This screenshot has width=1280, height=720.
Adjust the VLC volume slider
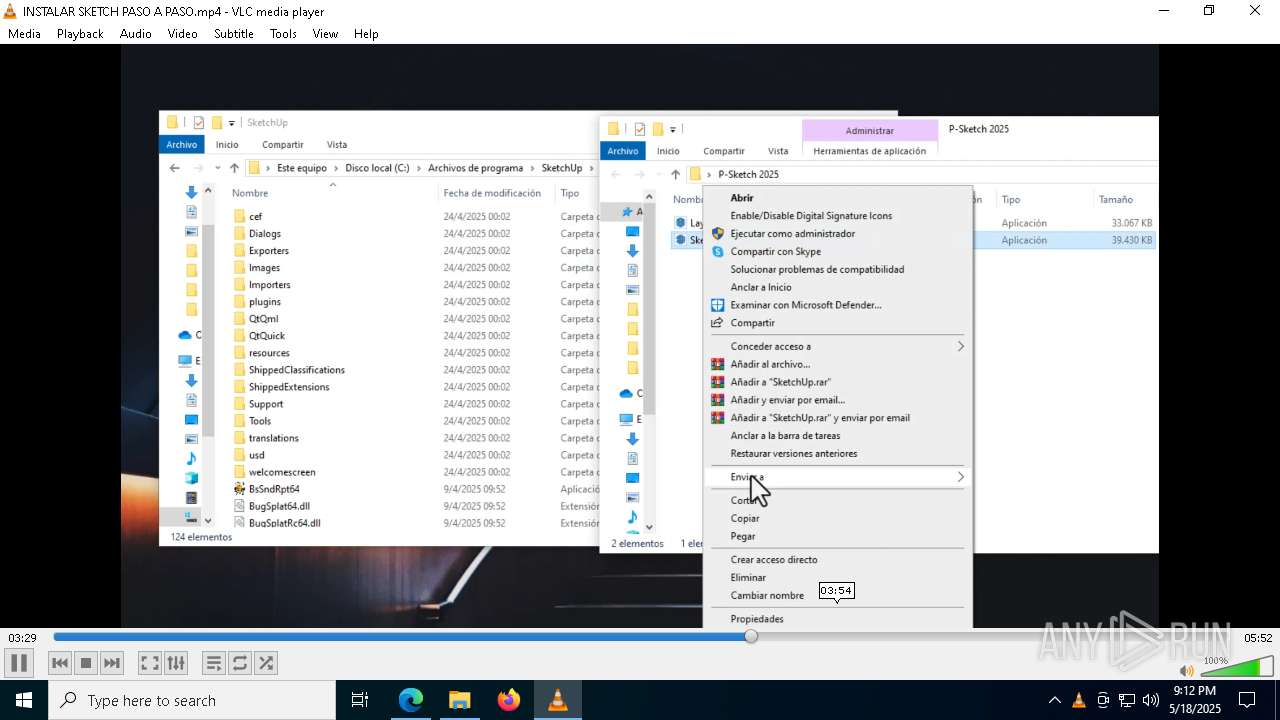[1236, 667]
